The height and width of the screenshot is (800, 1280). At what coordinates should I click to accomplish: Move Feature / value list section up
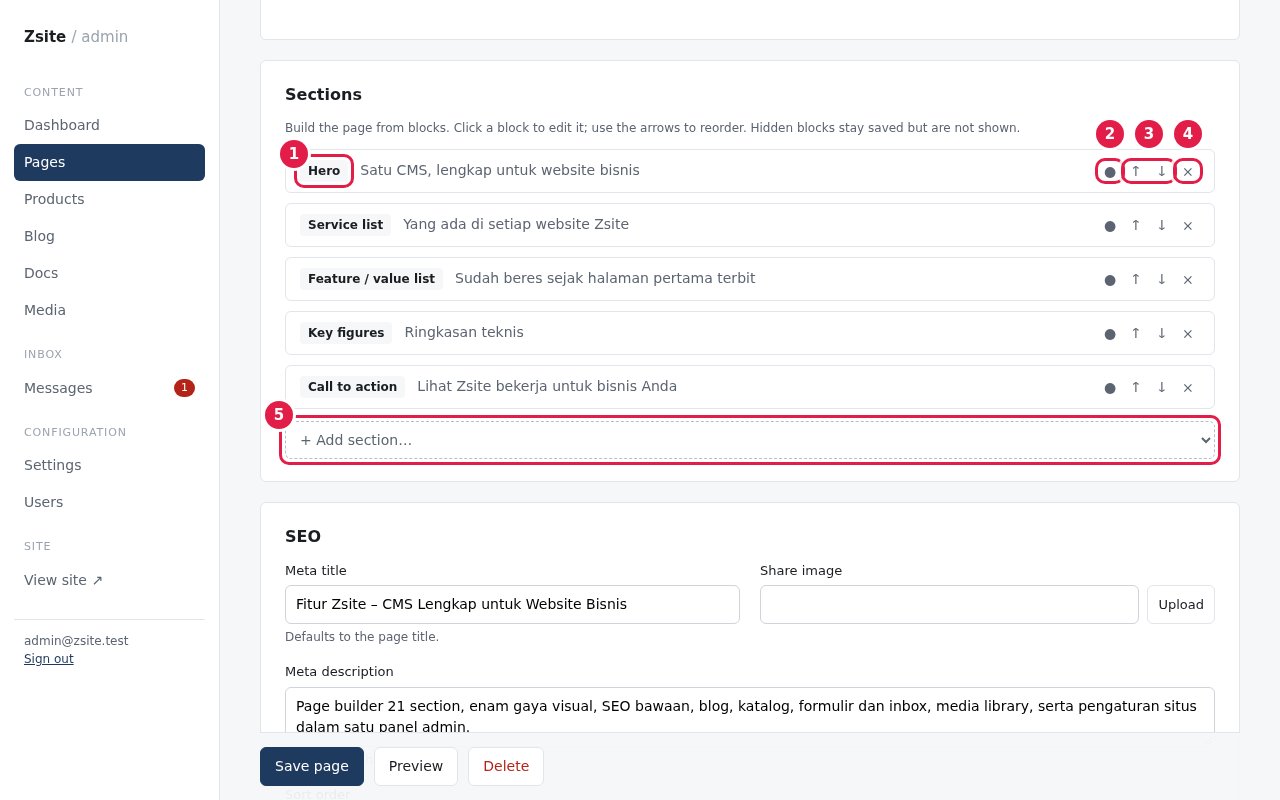pyautogui.click(x=1136, y=279)
